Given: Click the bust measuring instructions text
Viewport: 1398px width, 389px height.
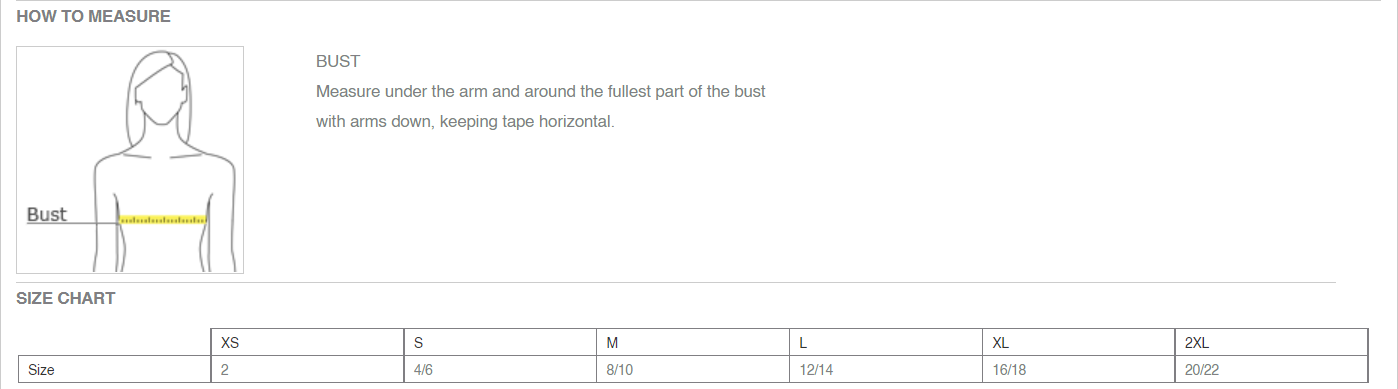Looking at the screenshot, I should pos(541,107).
